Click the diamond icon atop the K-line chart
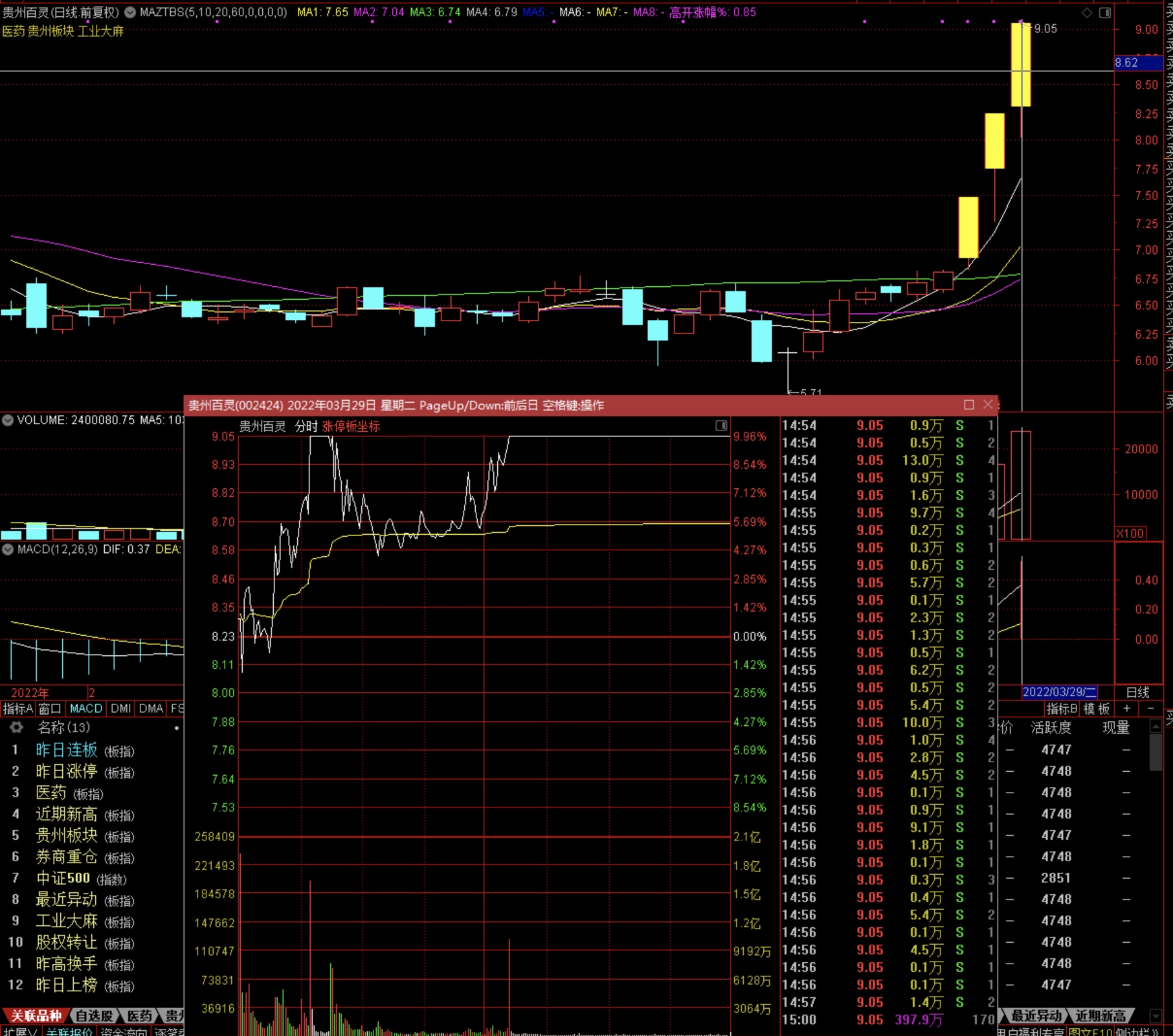This screenshot has height=1036, width=1173. [x=1087, y=13]
